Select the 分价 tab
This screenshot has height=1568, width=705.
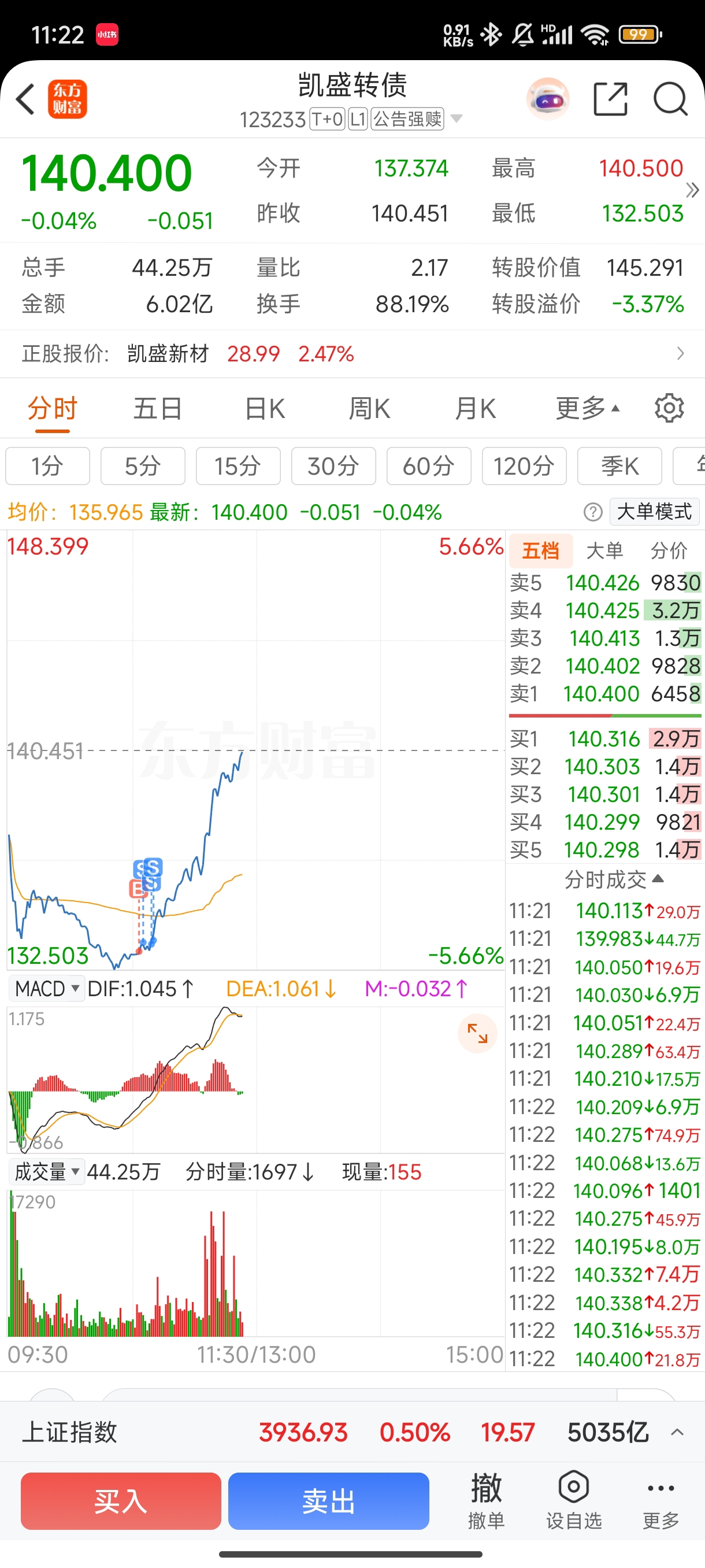[669, 550]
